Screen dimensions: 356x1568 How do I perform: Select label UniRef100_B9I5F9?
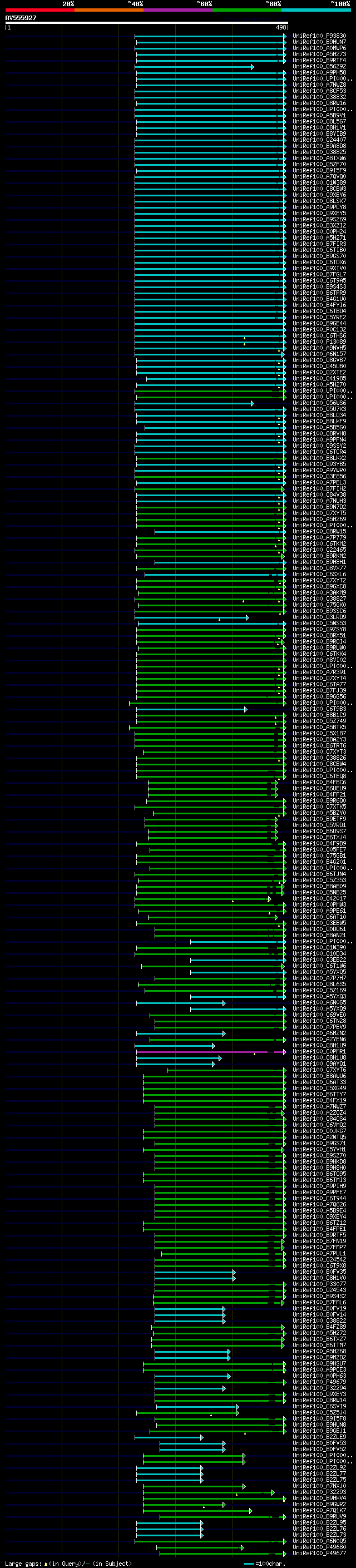click(x=319, y=170)
